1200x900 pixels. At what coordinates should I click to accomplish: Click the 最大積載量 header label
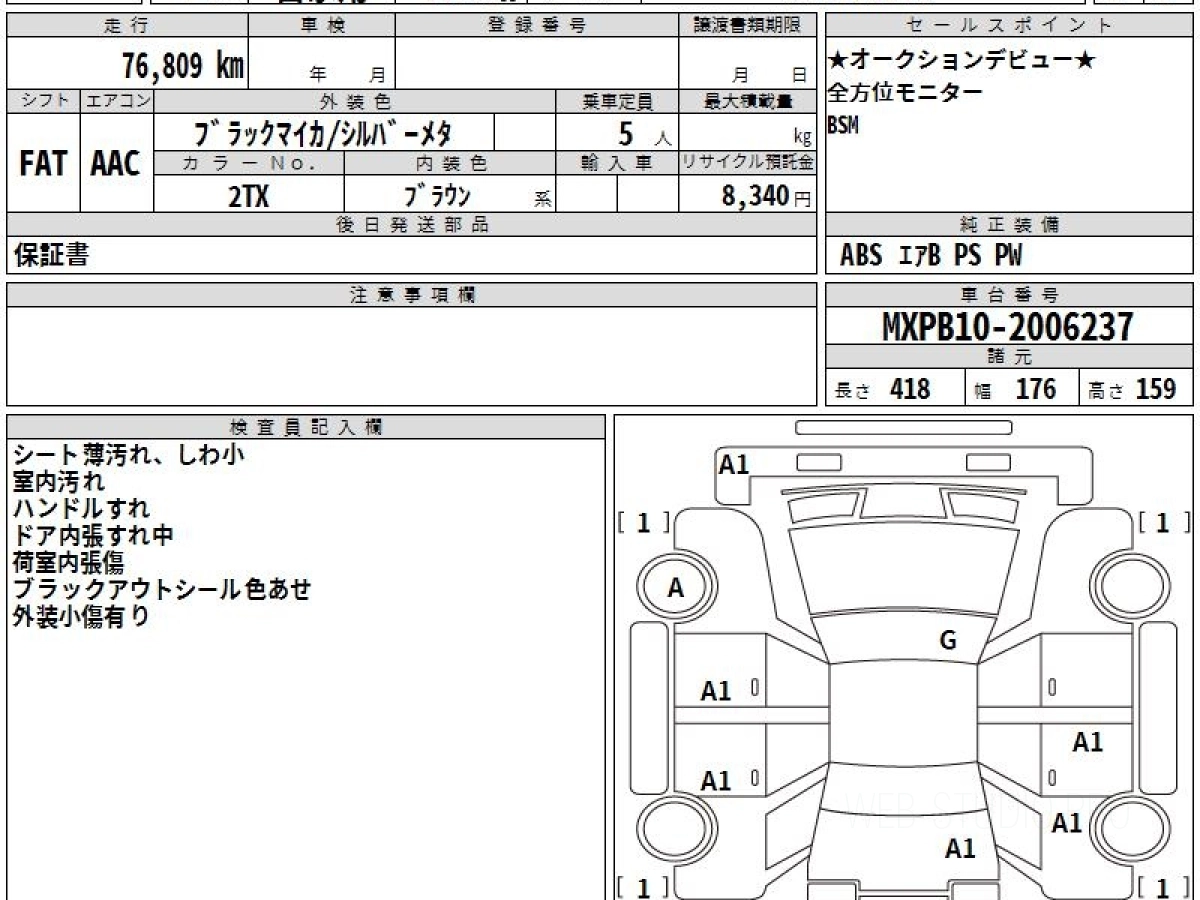(748, 101)
